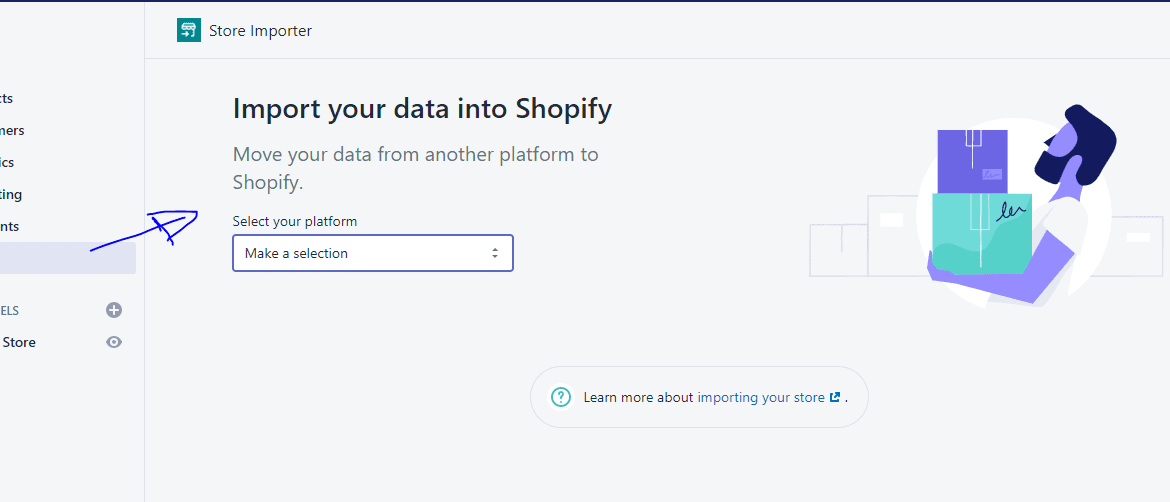Open the Store sales channel item
This screenshot has width=1170, height=502.
19,342
